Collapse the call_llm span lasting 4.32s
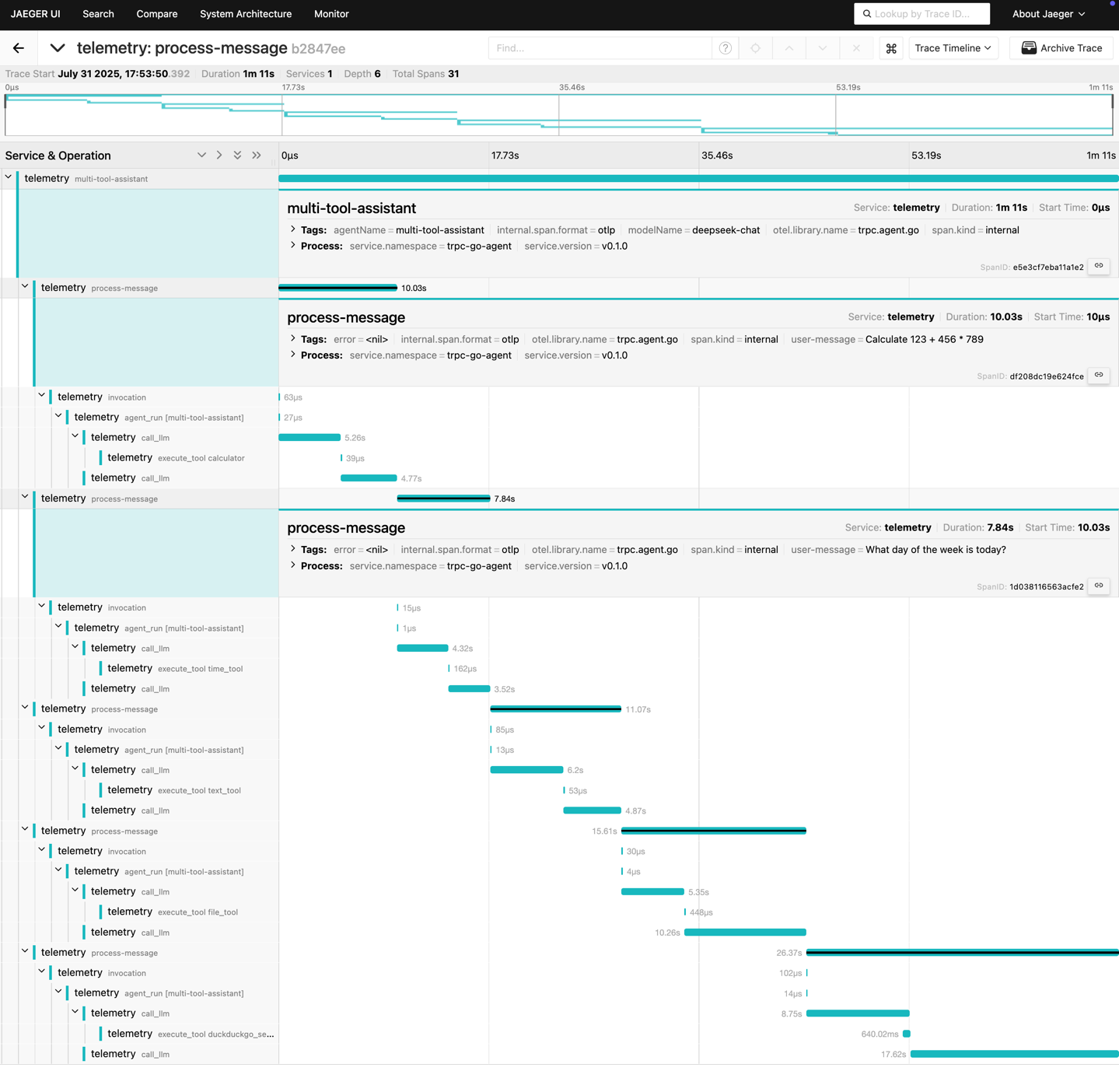 coord(75,647)
